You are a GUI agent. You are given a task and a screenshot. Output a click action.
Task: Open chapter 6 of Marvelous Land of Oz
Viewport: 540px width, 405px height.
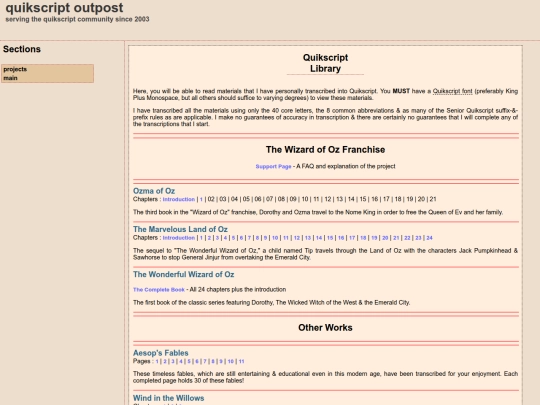click(241, 238)
